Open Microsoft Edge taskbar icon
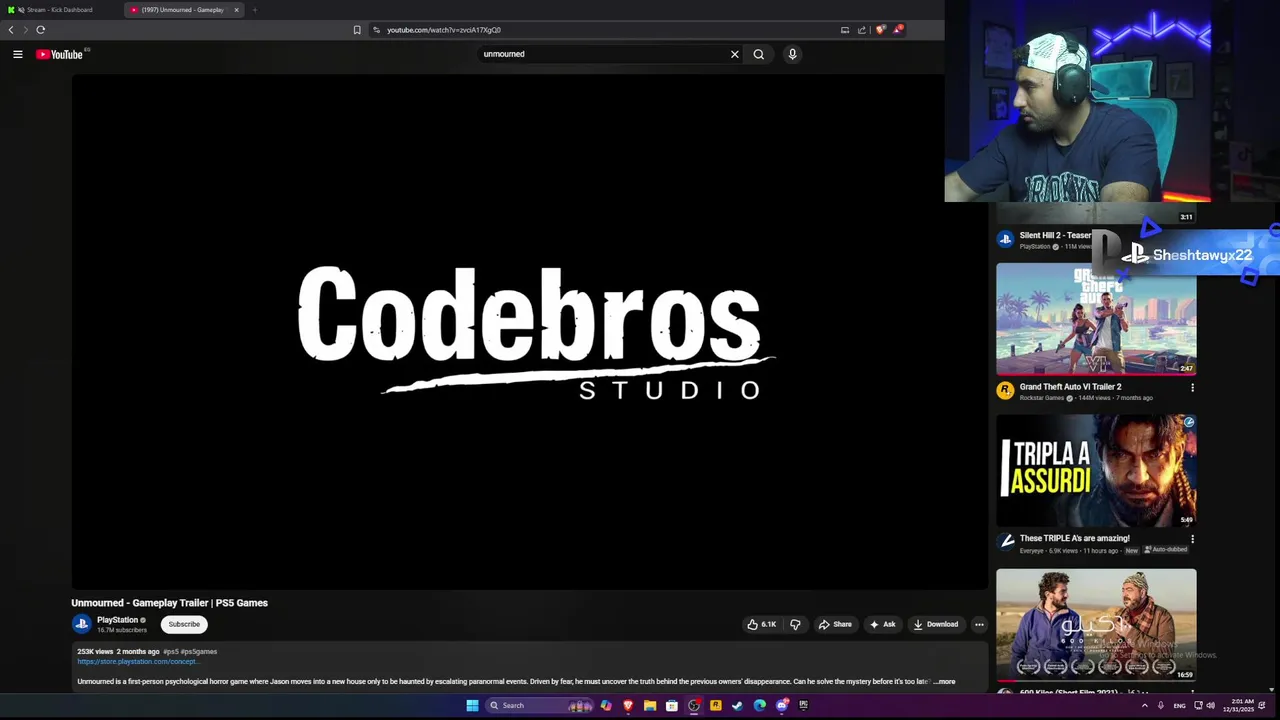The width and height of the screenshot is (1280, 720). (x=760, y=705)
